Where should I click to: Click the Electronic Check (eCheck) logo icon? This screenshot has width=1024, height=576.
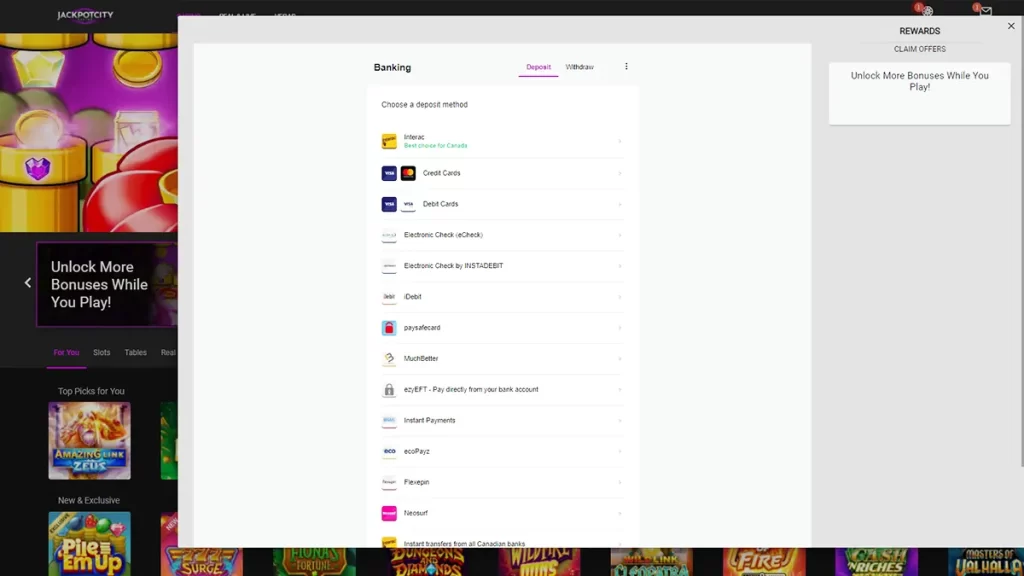tap(389, 235)
